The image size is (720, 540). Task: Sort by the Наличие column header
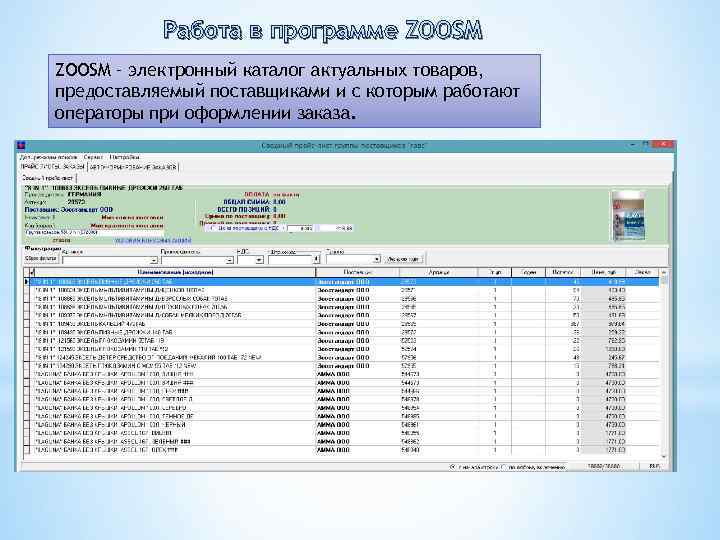tap(562, 272)
